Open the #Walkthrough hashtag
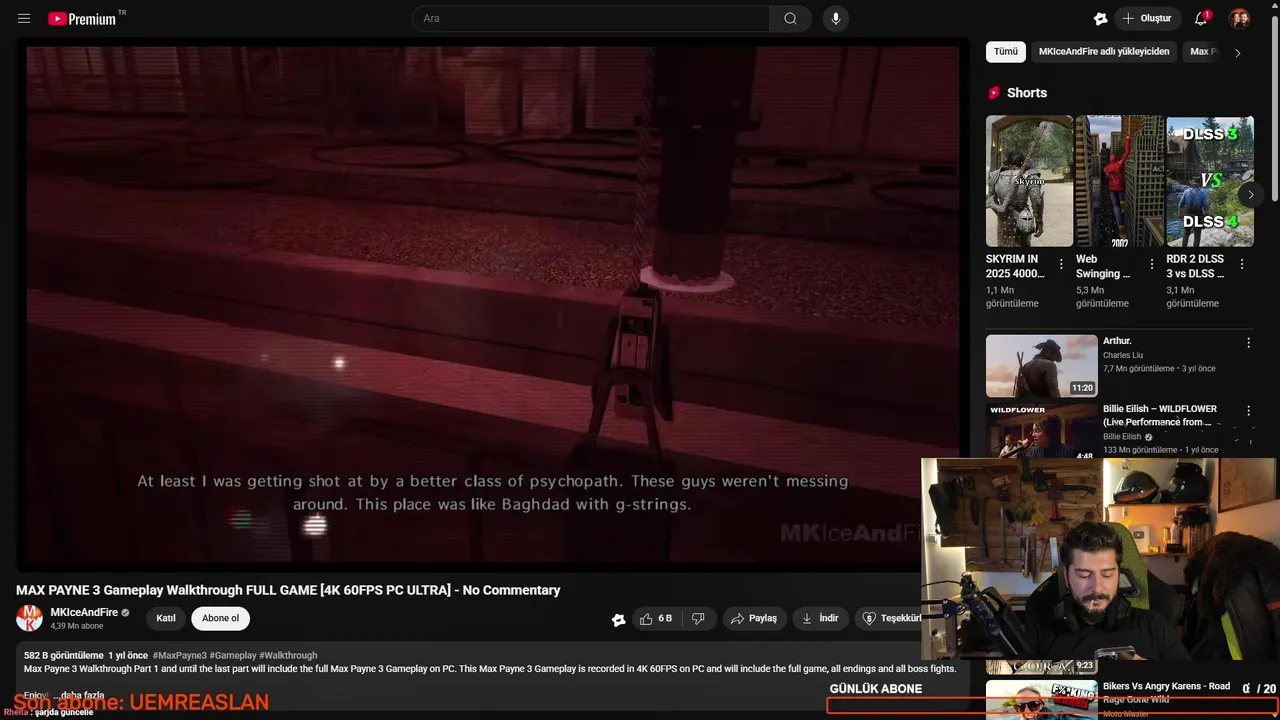Screen dimensions: 1280x720 pyautogui.click(x=288, y=655)
